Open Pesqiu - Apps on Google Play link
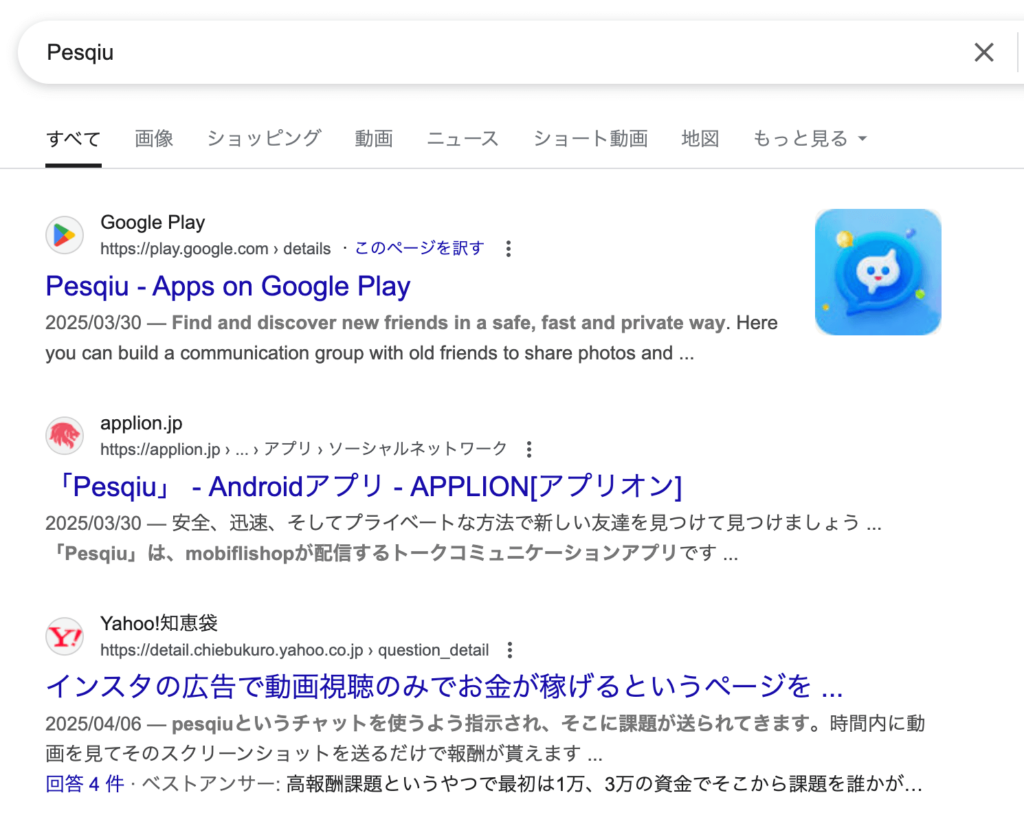 [x=228, y=287]
